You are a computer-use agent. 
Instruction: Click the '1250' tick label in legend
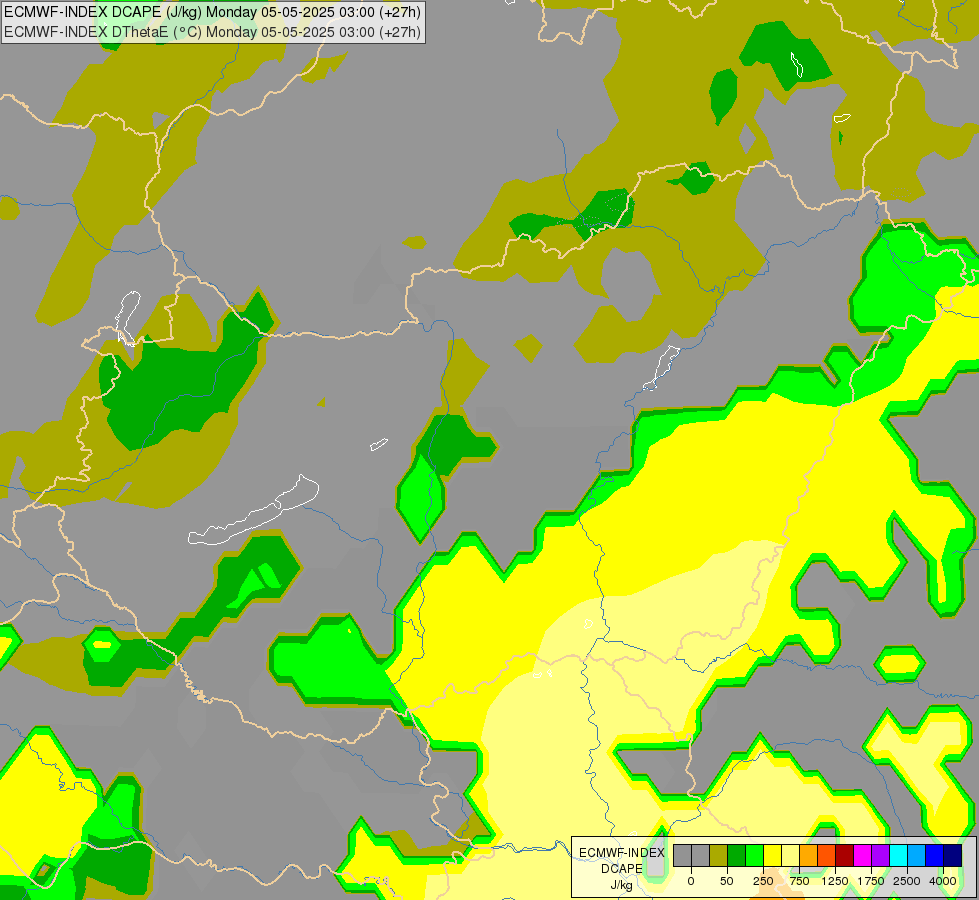(835, 881)
